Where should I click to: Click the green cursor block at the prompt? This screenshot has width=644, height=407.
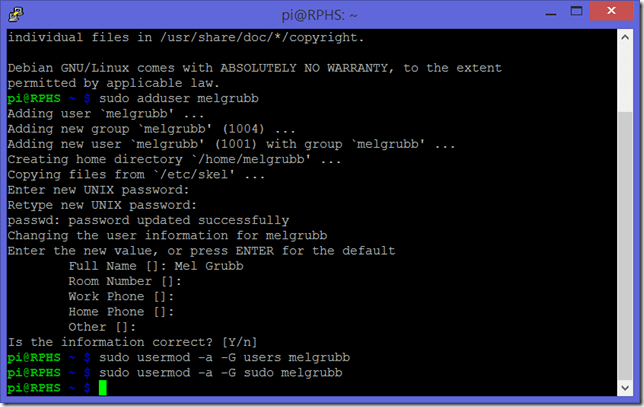click(102, 387)
